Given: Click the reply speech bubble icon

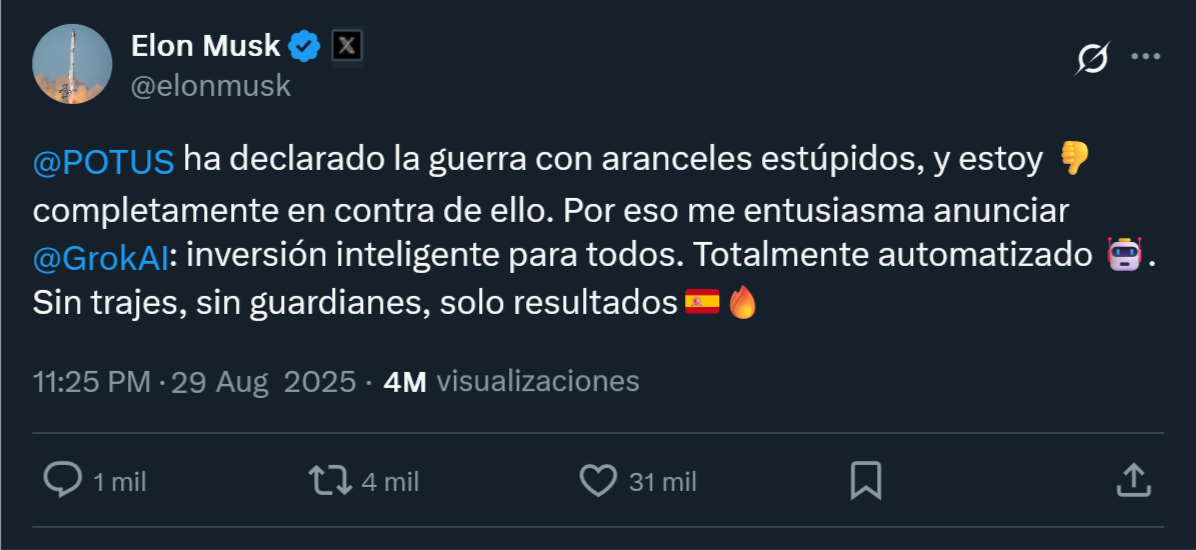Looking at the screenshot, I should click(x=63, y=480).
